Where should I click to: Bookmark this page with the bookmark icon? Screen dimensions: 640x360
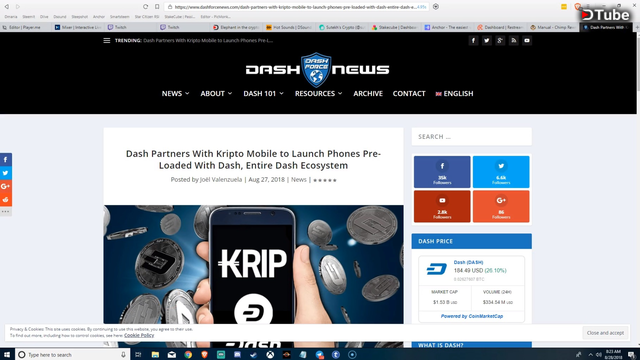[157, 7]
